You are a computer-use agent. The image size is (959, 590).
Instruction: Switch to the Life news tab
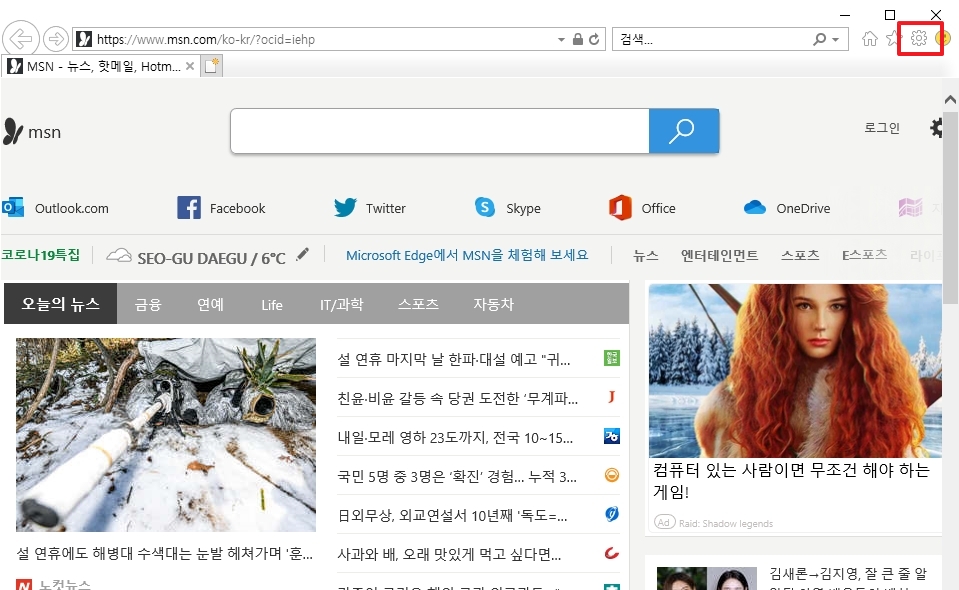point(272,304)
